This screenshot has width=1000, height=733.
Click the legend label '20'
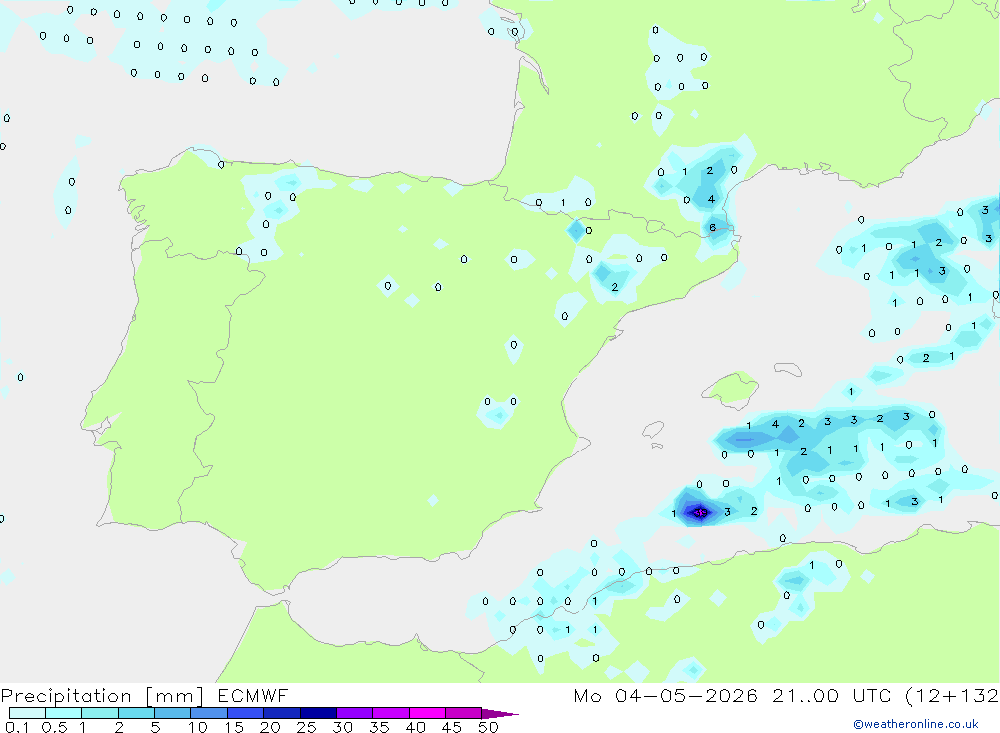(x=270, y=727)
